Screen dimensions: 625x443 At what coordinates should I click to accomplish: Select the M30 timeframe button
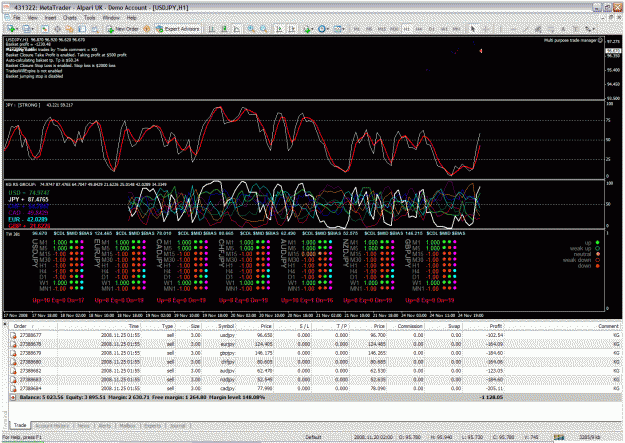[394, 29]
